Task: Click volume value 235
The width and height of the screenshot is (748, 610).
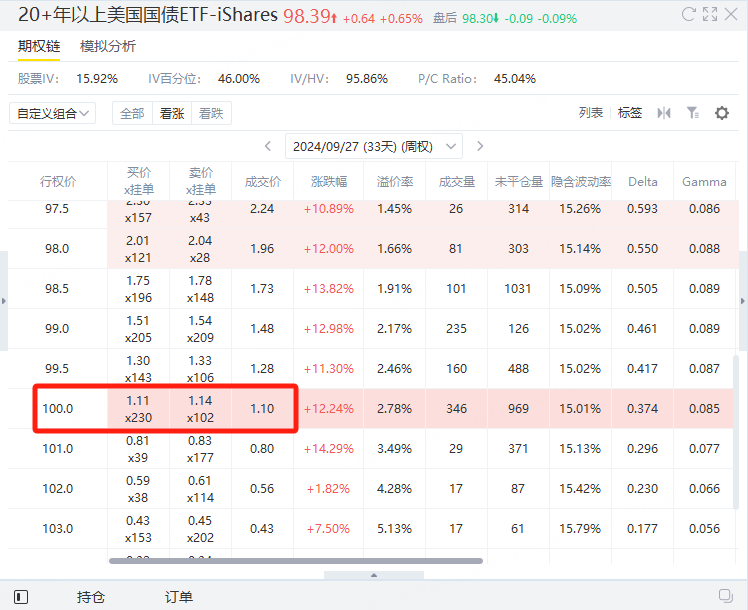Action: pyautogui.click(x=457, y=329)
